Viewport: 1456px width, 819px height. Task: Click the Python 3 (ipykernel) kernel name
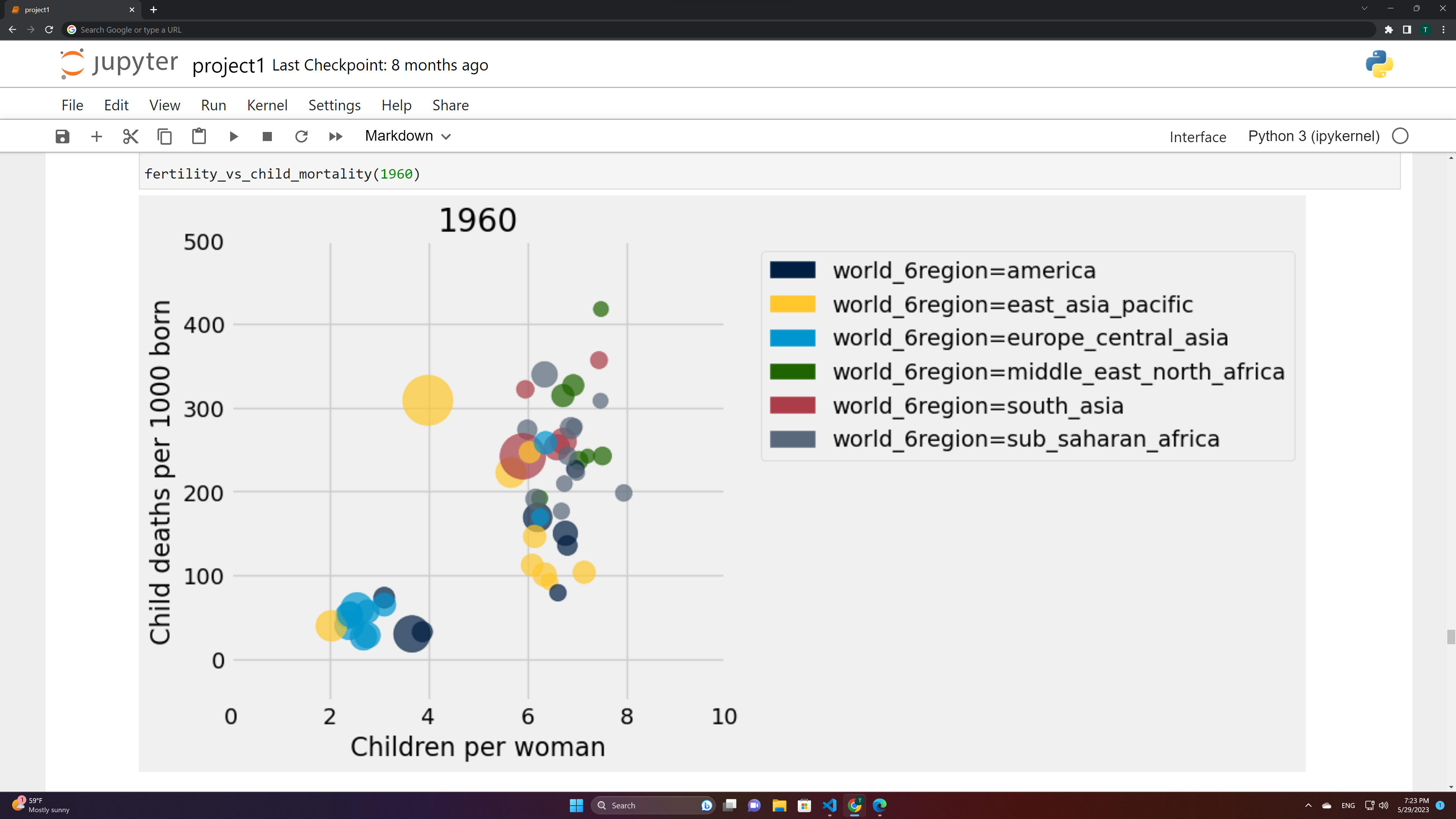(1313, 136)
